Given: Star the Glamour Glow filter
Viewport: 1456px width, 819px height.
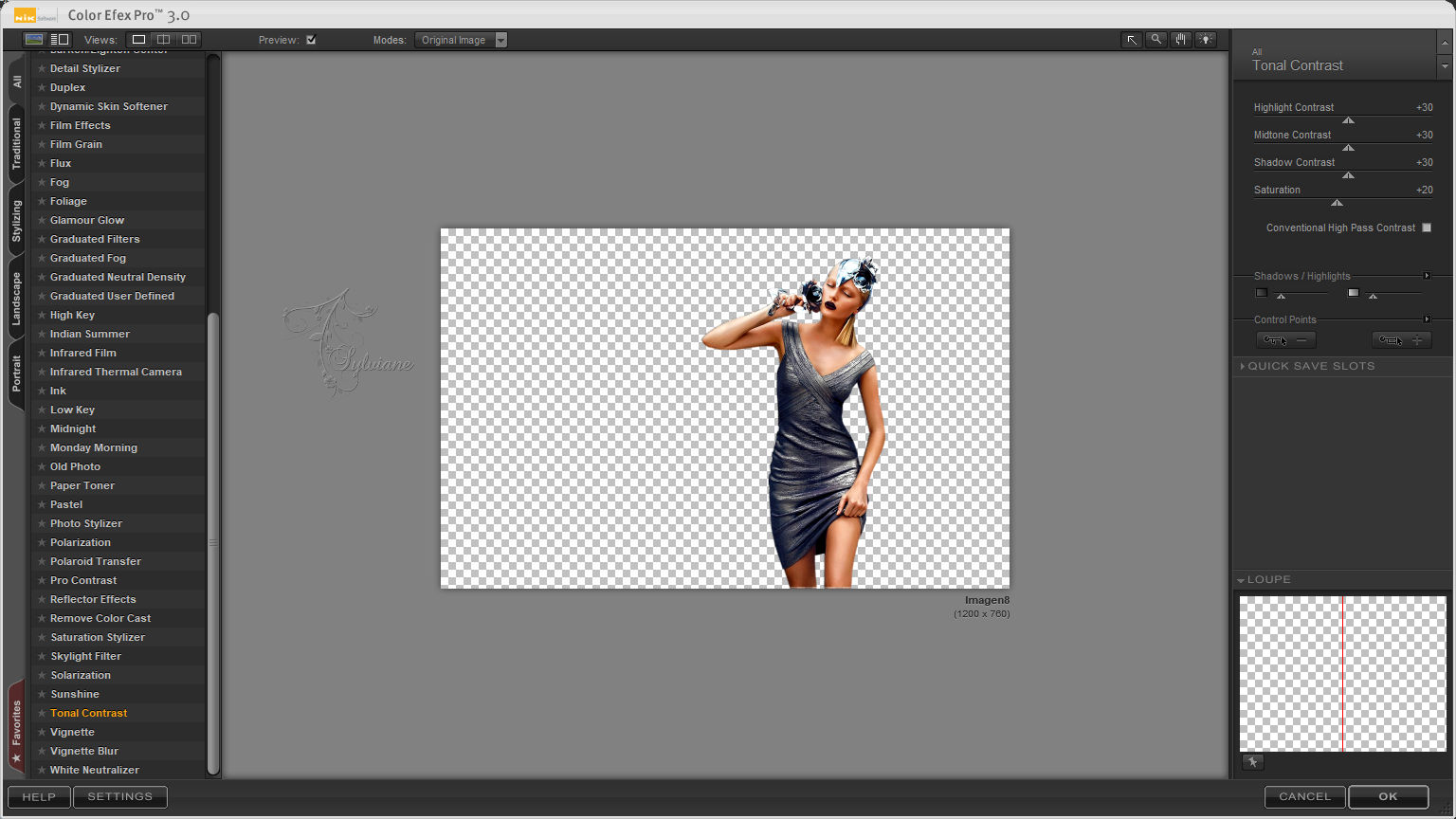Looking at the screenshot, I should tap(42, 220).
